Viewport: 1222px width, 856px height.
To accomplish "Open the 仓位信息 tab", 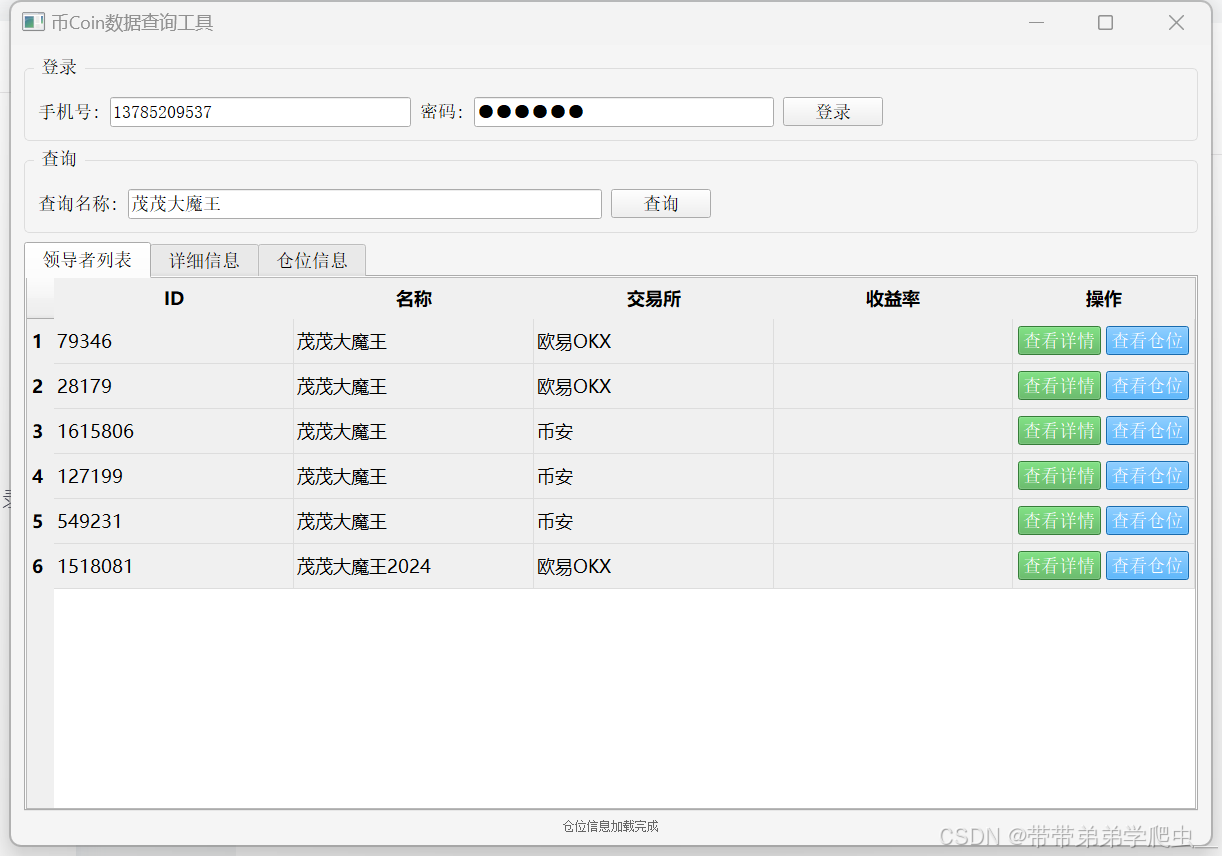I will tap(312, 261).
